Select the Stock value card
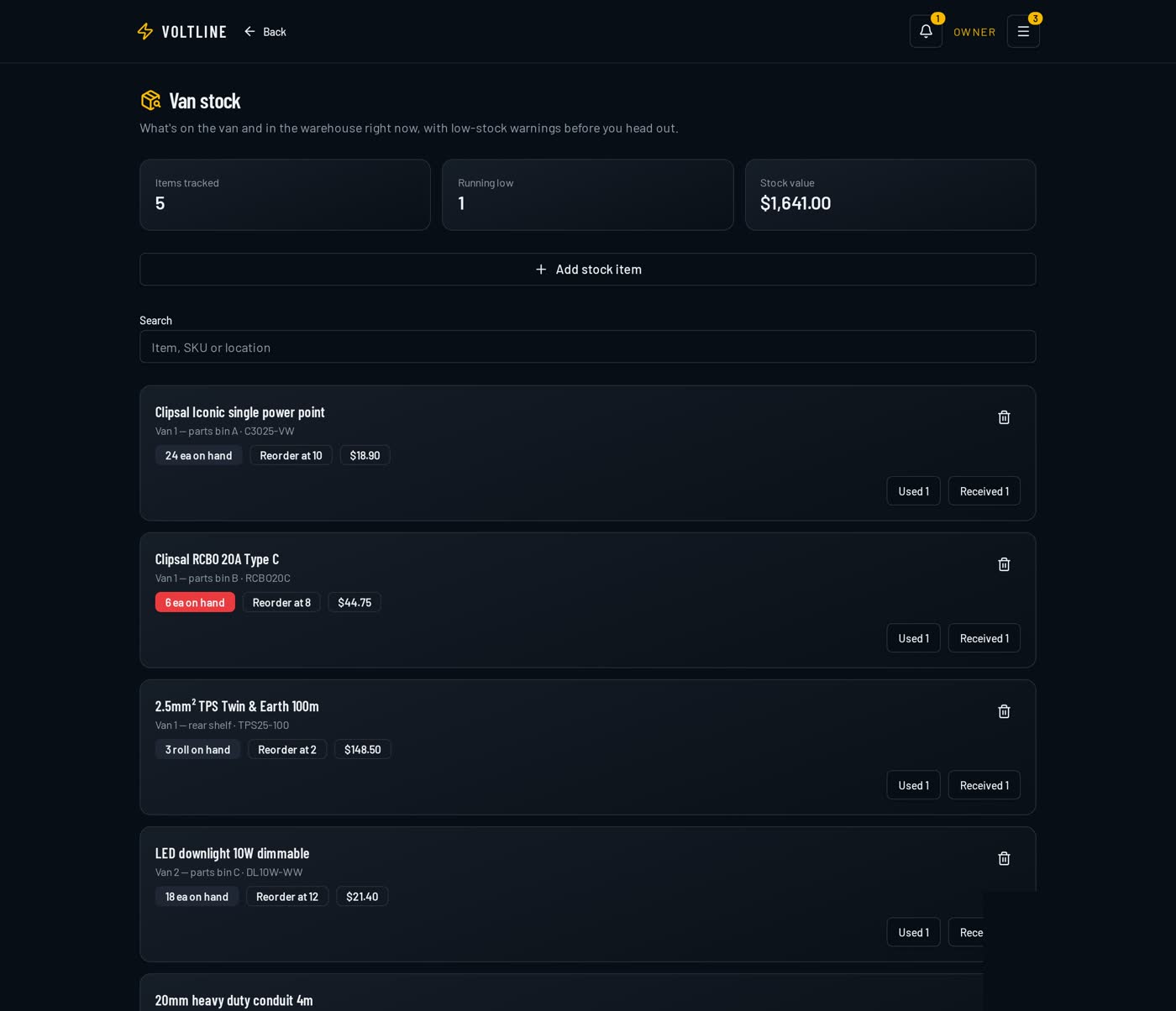 (890, 195)
